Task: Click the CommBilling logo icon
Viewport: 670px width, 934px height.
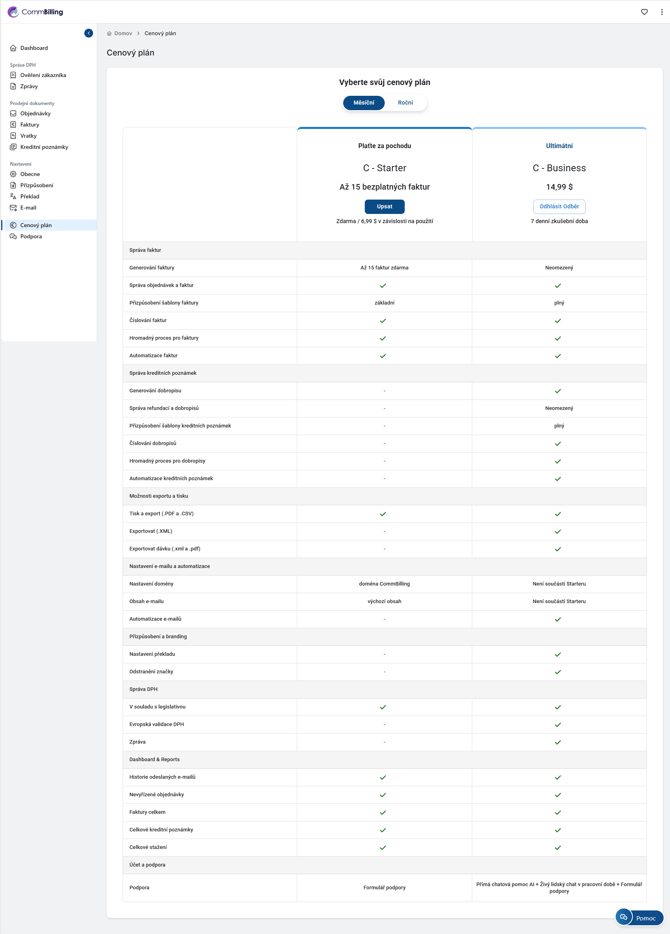Action: (13, 12)
